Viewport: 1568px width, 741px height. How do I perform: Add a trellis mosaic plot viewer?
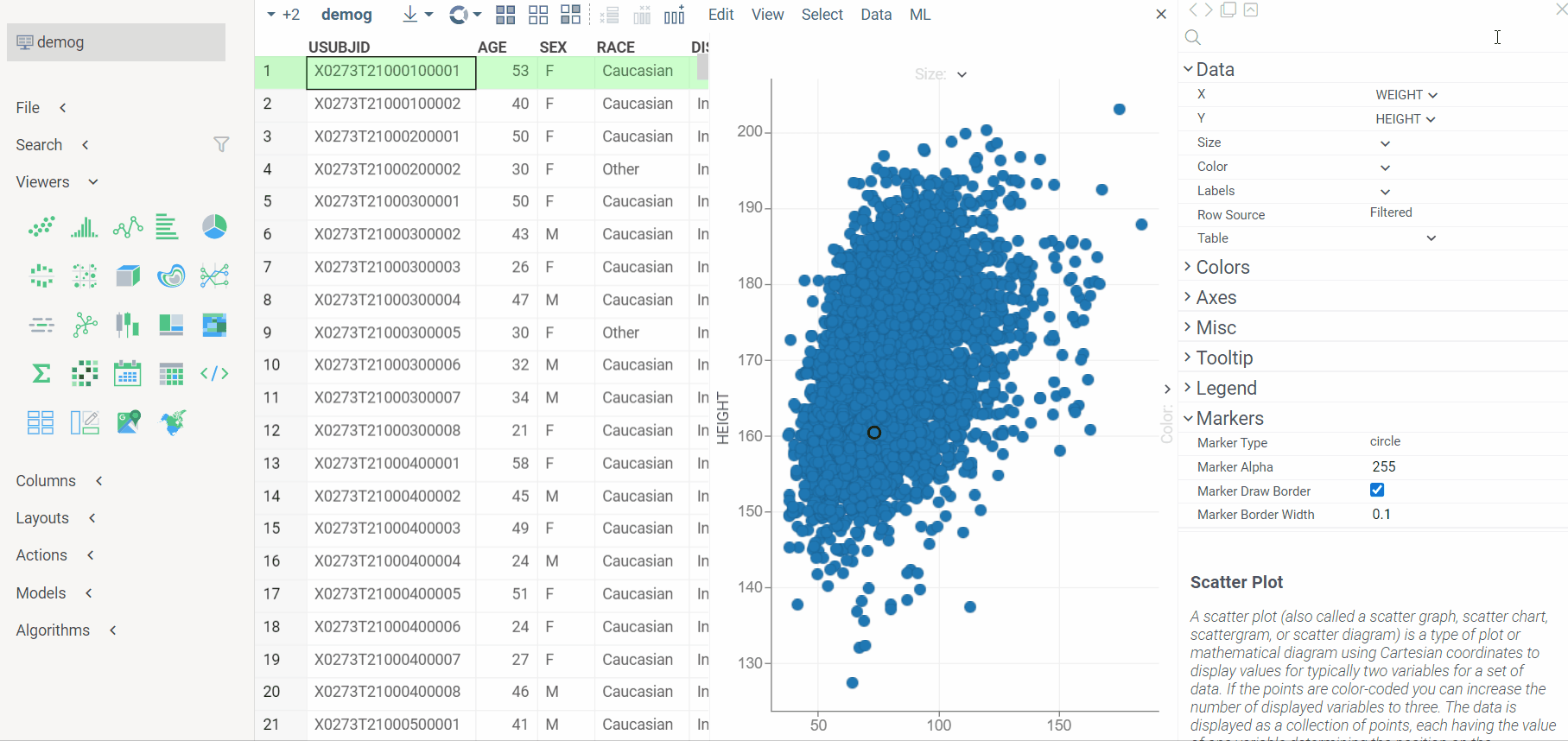tap(171, 325)
